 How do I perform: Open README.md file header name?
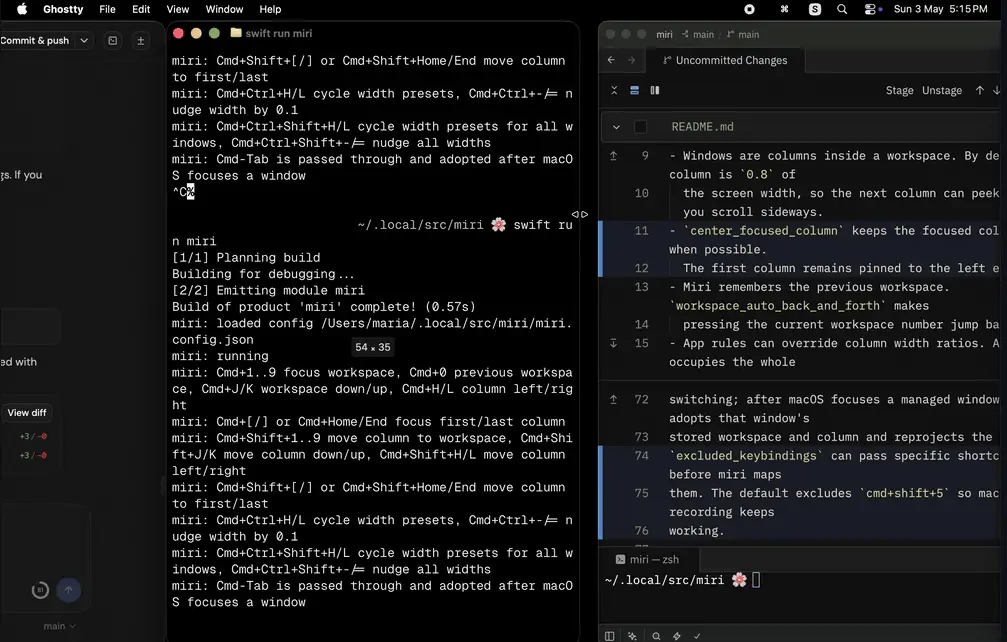(x=702, y=127)
